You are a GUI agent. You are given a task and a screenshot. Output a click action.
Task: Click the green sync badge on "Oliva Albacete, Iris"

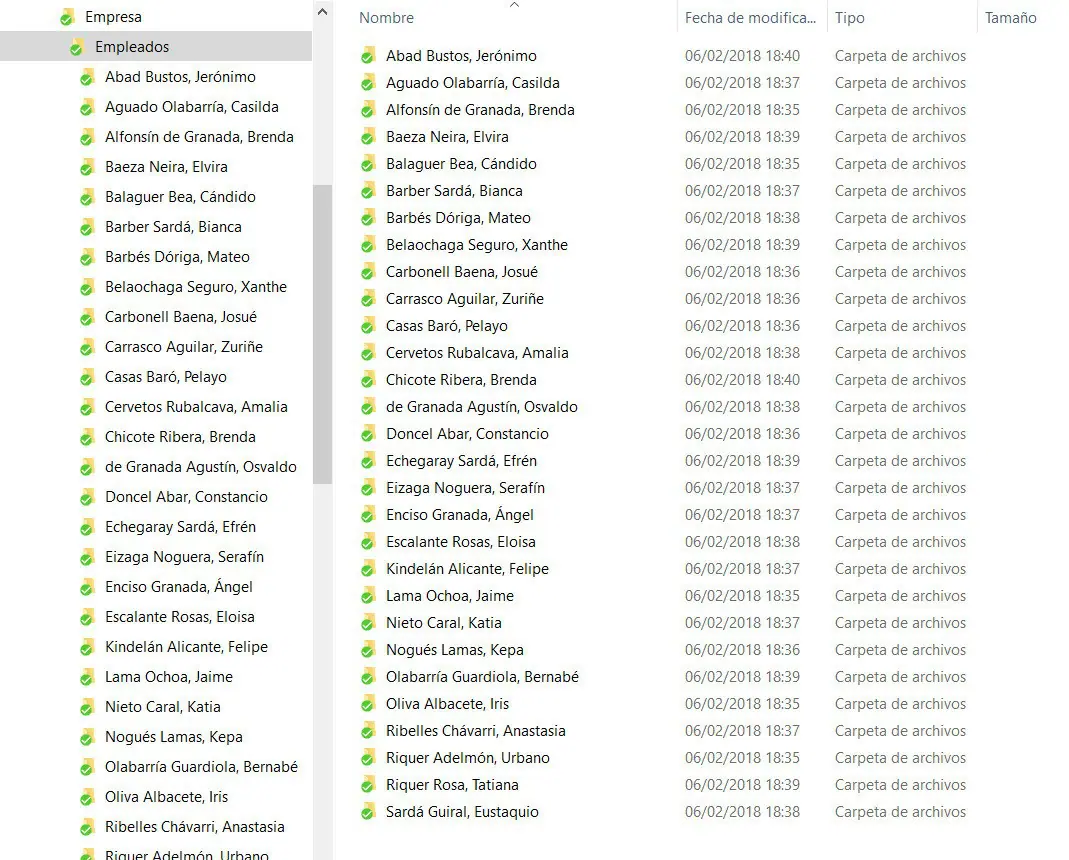pos(365,708)
